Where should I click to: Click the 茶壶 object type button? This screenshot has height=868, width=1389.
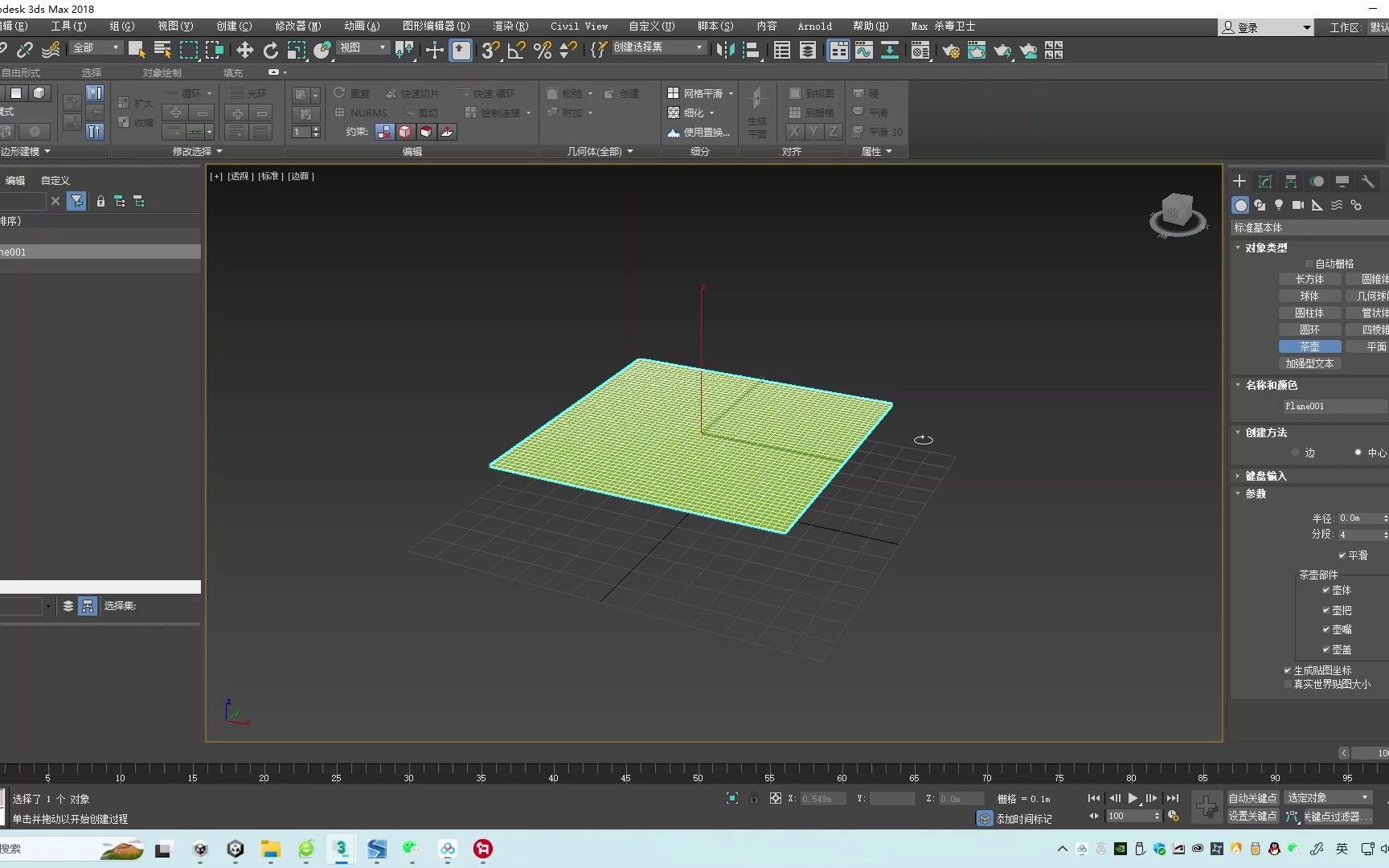coord(1309,346)
